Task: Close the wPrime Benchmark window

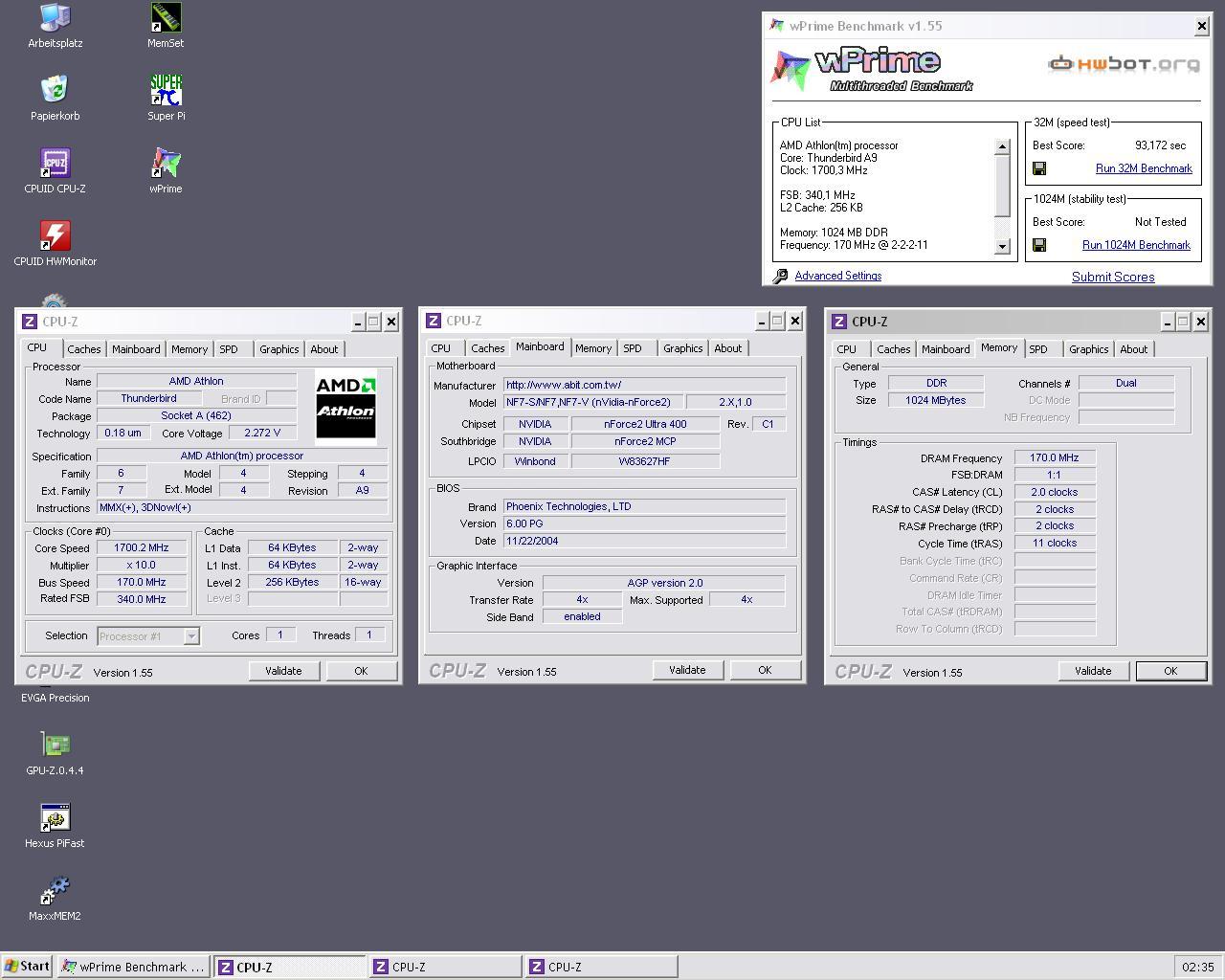Action: (x=1202, y=27)
